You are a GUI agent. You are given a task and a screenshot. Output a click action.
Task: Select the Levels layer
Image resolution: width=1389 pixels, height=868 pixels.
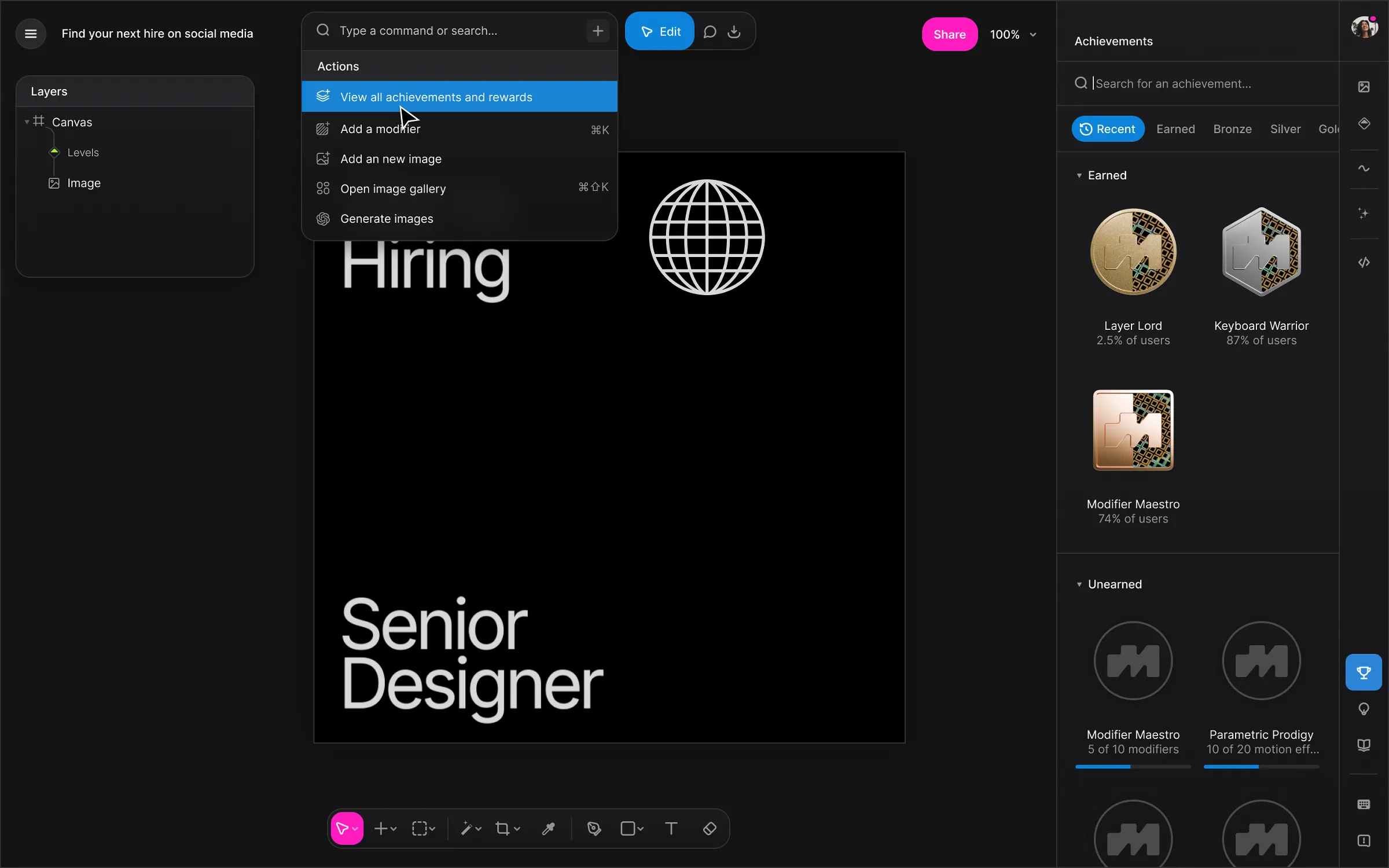pyautogui.click(x=83, y=153)
